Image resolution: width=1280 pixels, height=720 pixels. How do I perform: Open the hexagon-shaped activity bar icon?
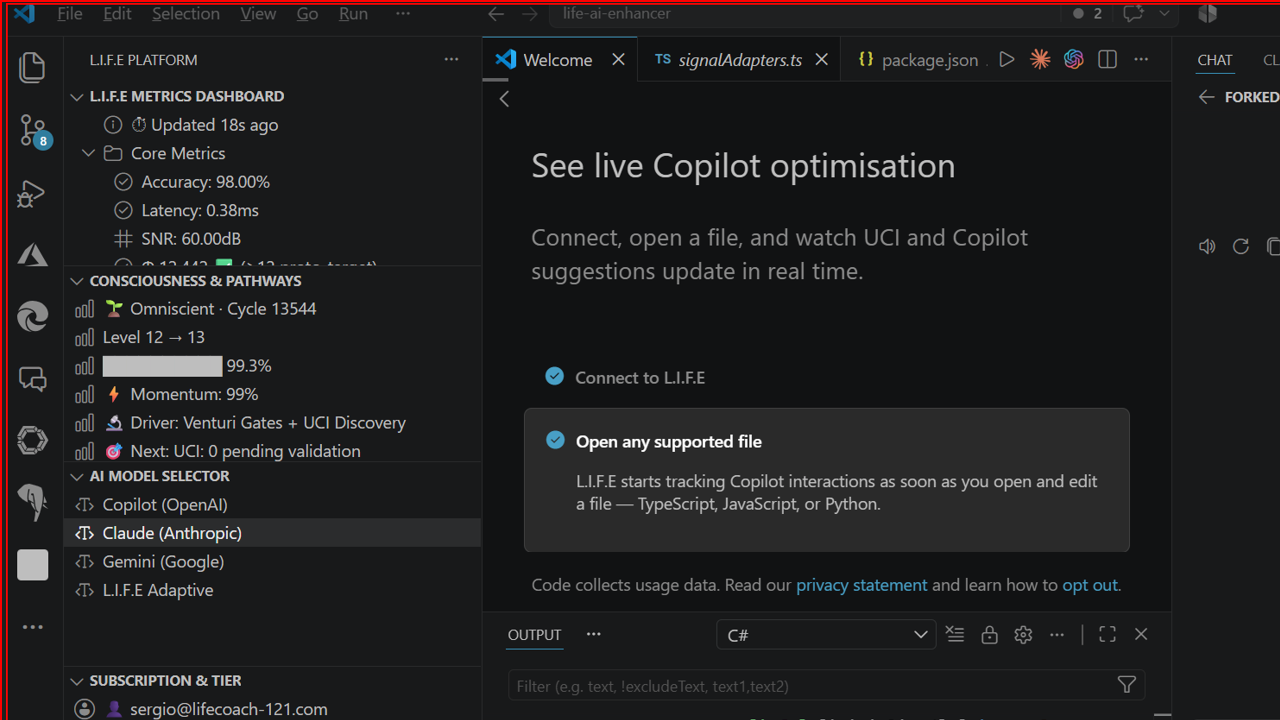click(x=32, y=440)
